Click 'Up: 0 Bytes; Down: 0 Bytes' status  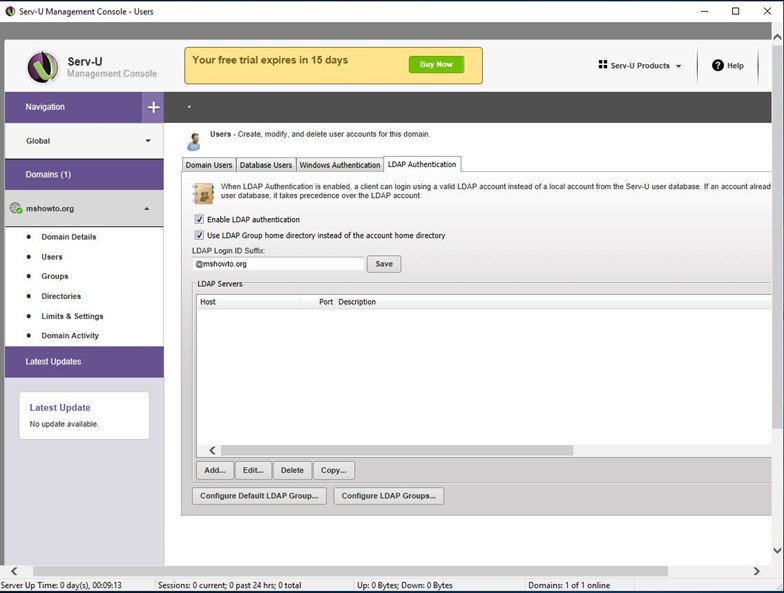[404, 585]
